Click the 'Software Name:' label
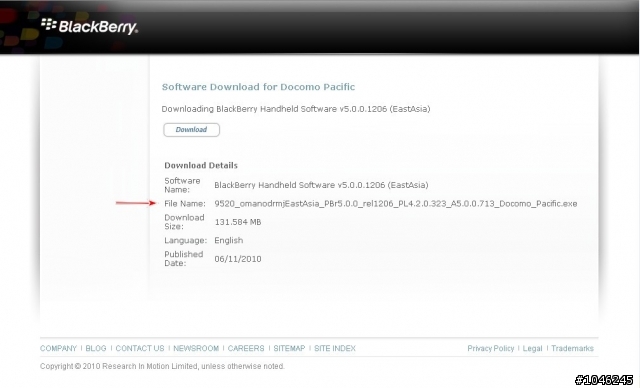 [x=182, y=185]
